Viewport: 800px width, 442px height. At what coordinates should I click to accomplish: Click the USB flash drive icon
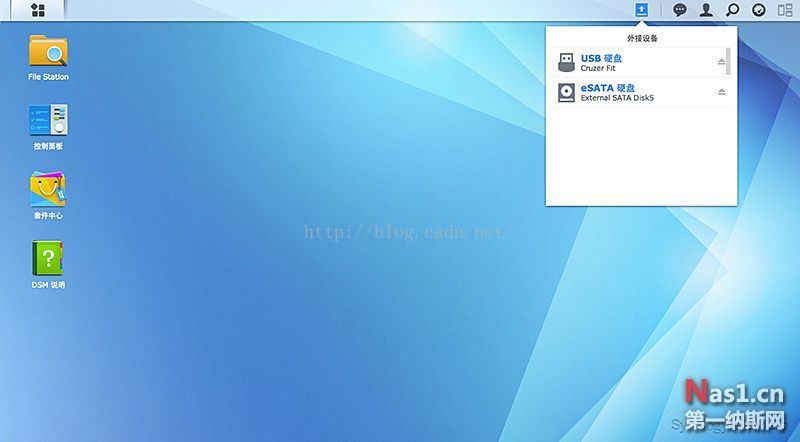coord(565,62)
